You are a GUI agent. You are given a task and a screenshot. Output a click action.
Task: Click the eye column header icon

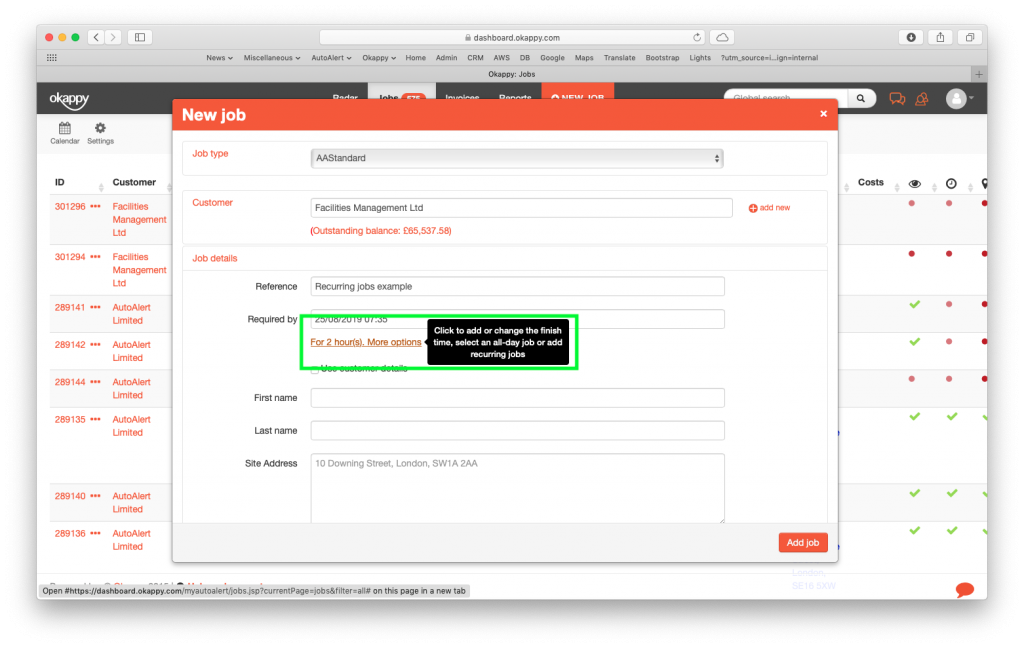915,184
